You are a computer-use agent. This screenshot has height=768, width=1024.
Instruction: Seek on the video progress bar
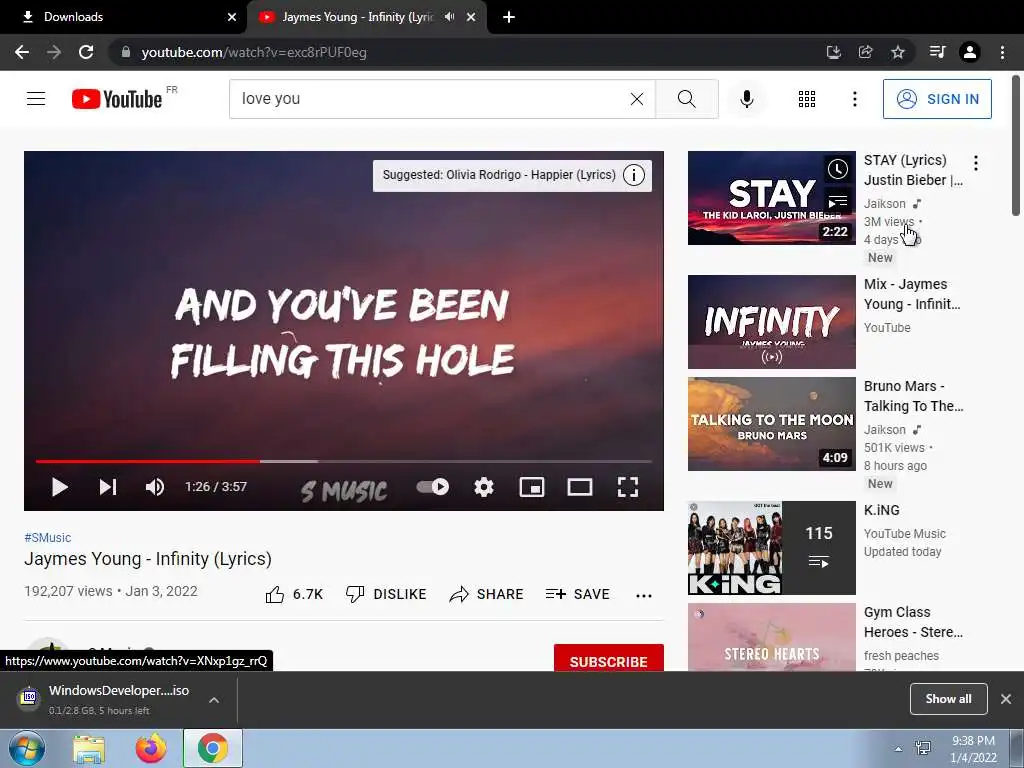point(344,462)
